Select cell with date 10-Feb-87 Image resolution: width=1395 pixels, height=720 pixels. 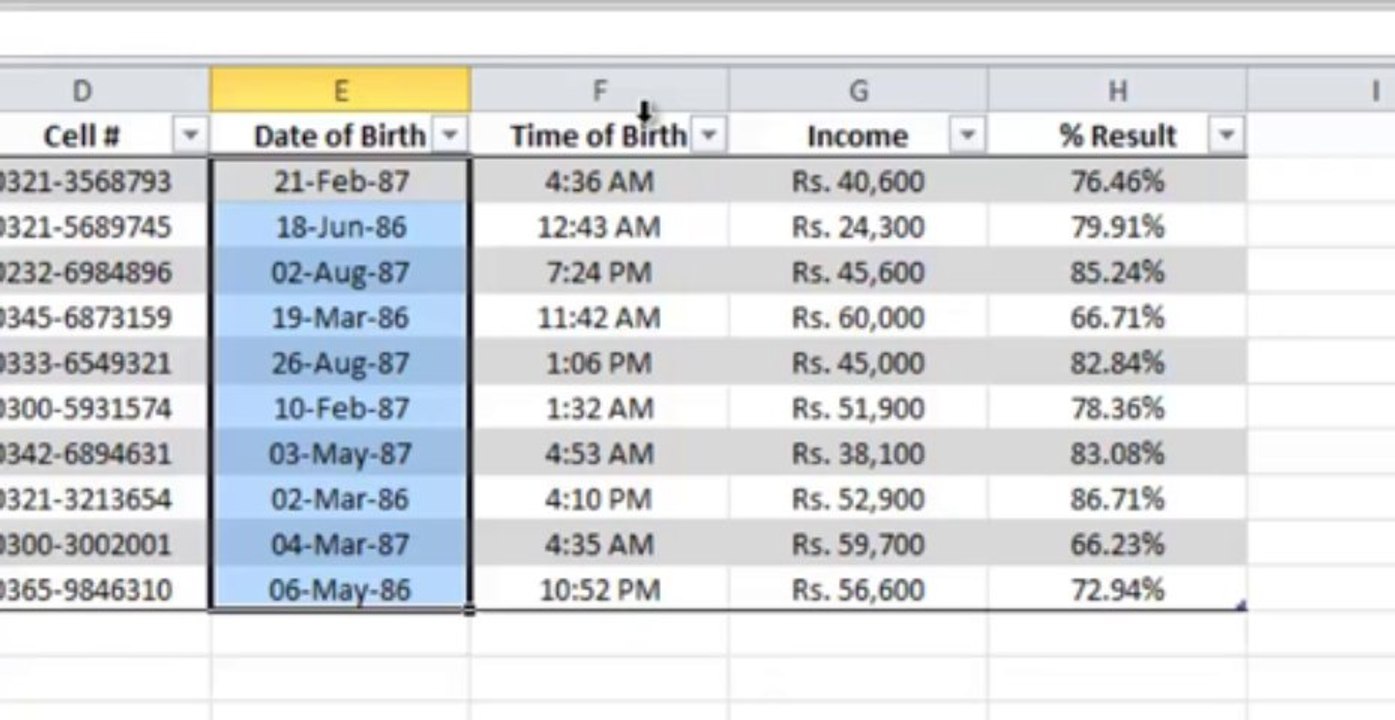[340, 408]
